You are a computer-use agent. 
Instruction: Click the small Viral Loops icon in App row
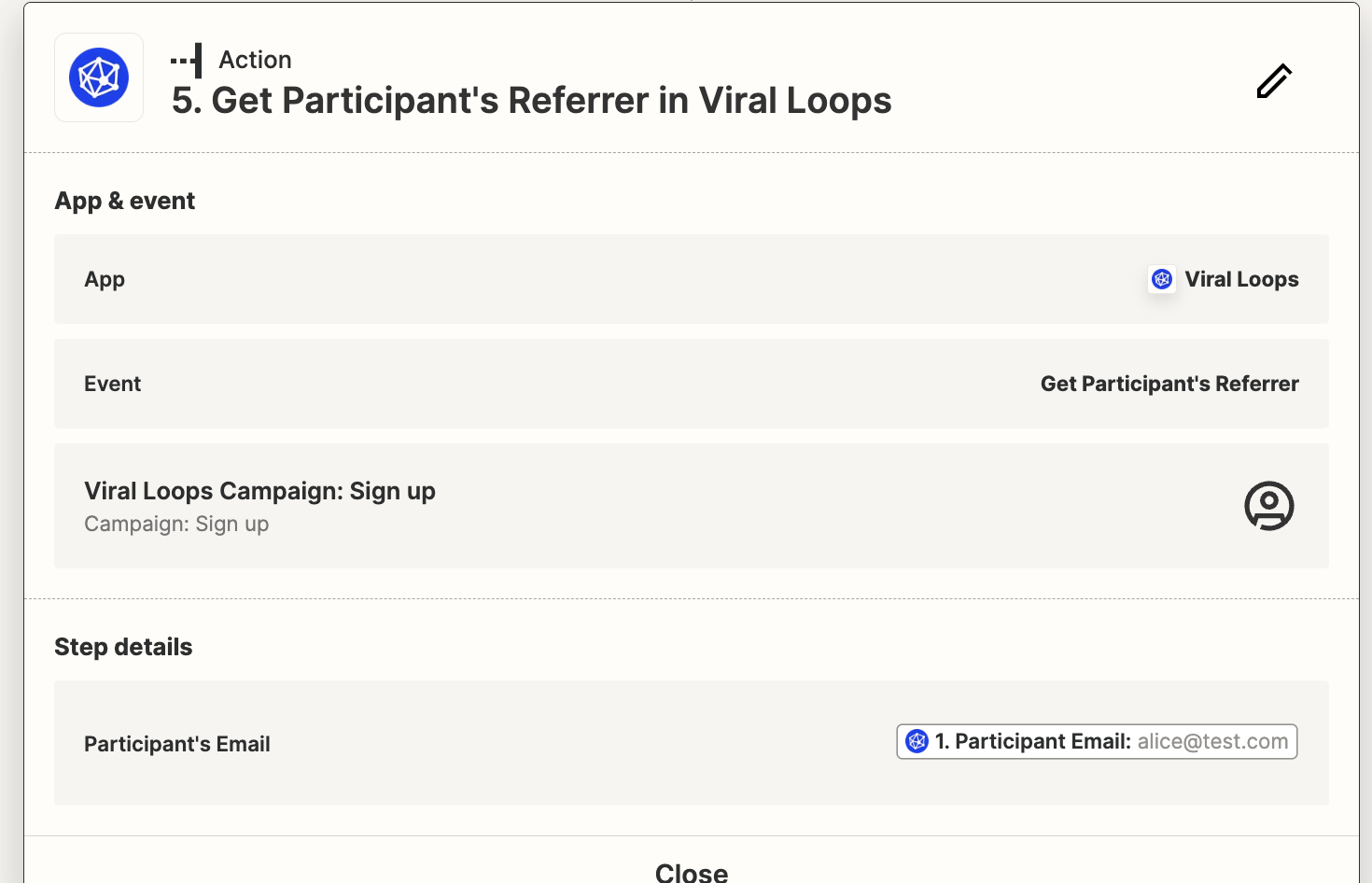pyautogui.click(x=1162, y=279)
